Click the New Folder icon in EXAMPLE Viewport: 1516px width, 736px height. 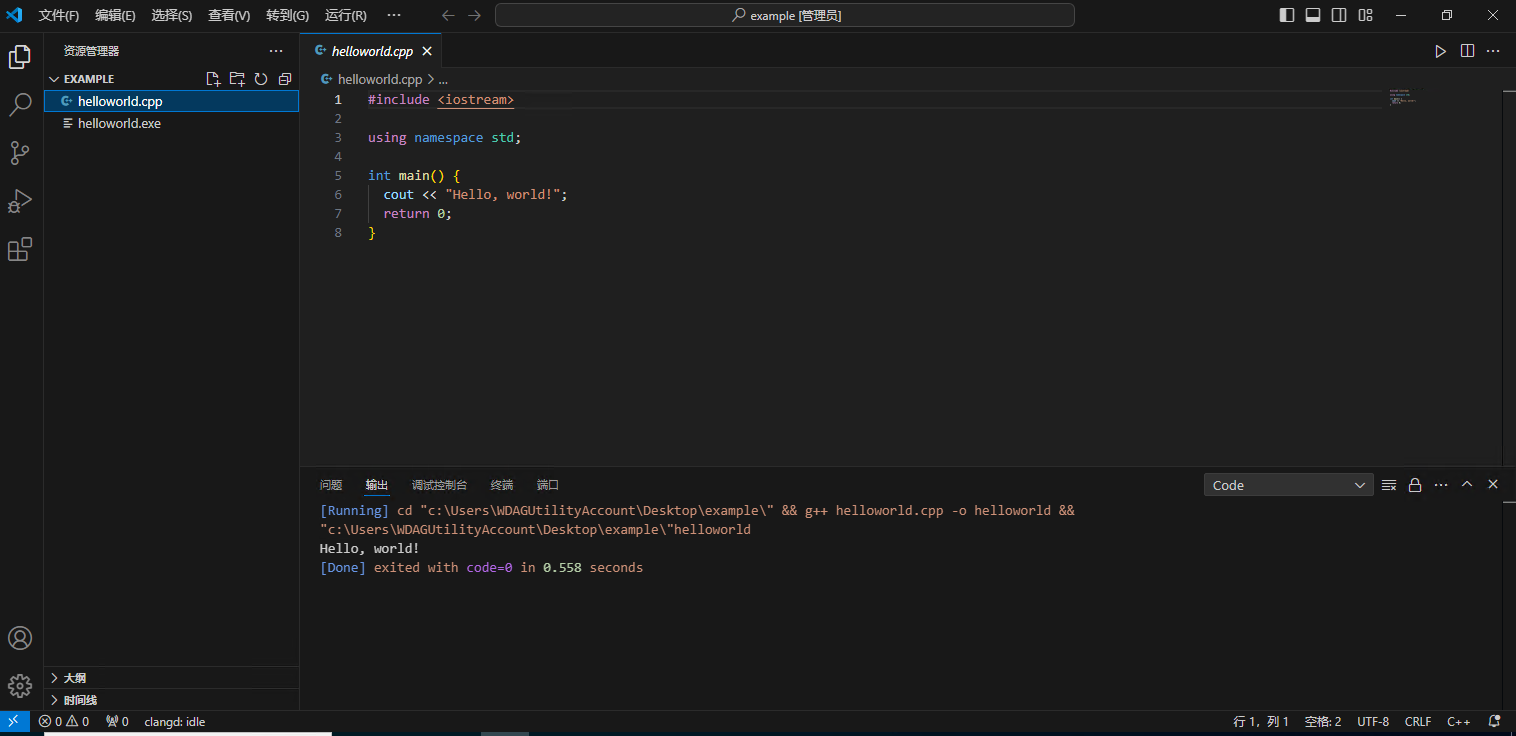pos(237,79)
